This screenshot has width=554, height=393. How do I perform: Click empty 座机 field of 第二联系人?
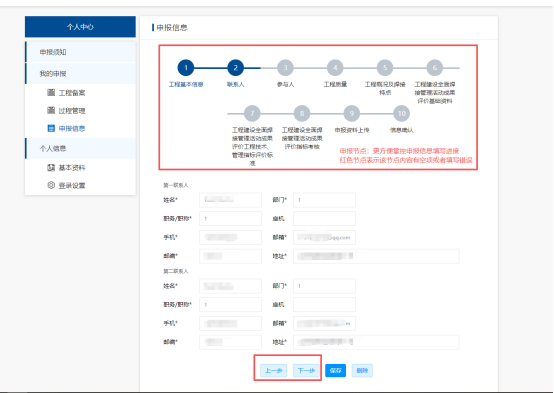pyautogui.click(x=324, y=304)
